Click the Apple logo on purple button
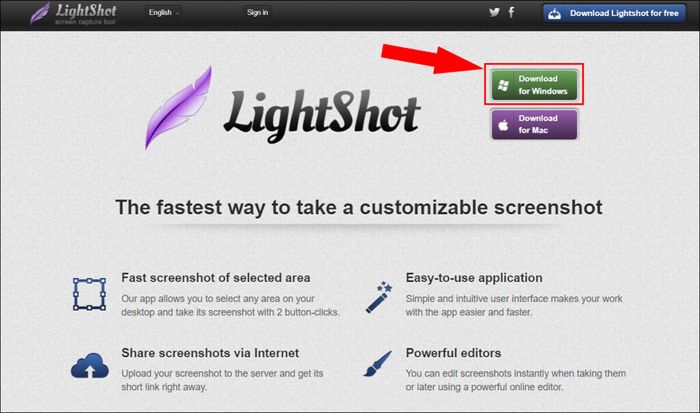Screen dimensions: 700x413 coord(503,125)
